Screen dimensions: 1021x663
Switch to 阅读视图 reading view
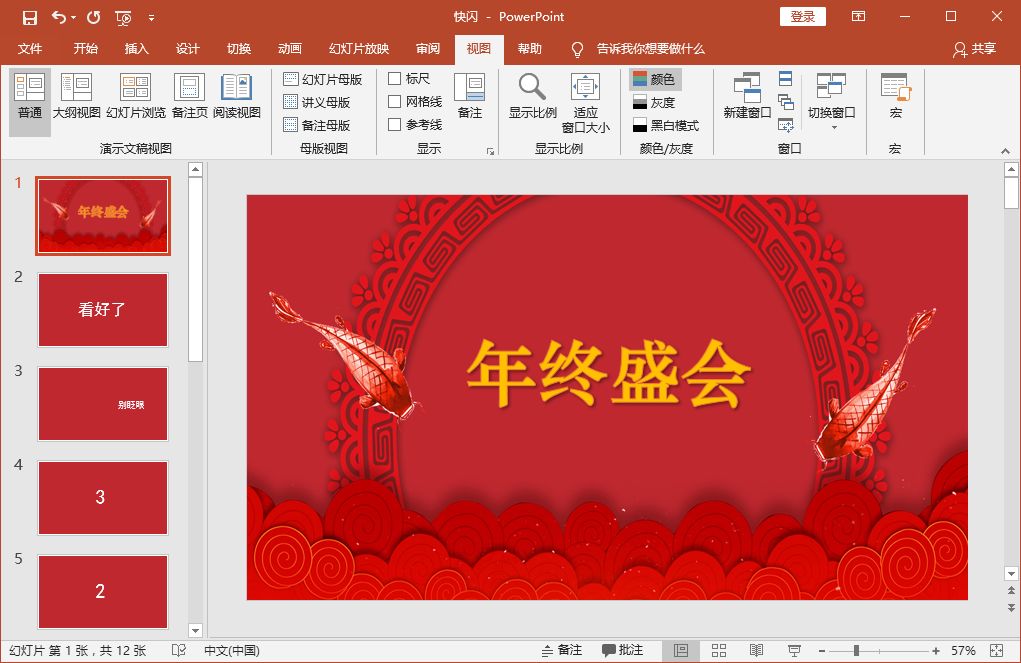tap(236, 96)
